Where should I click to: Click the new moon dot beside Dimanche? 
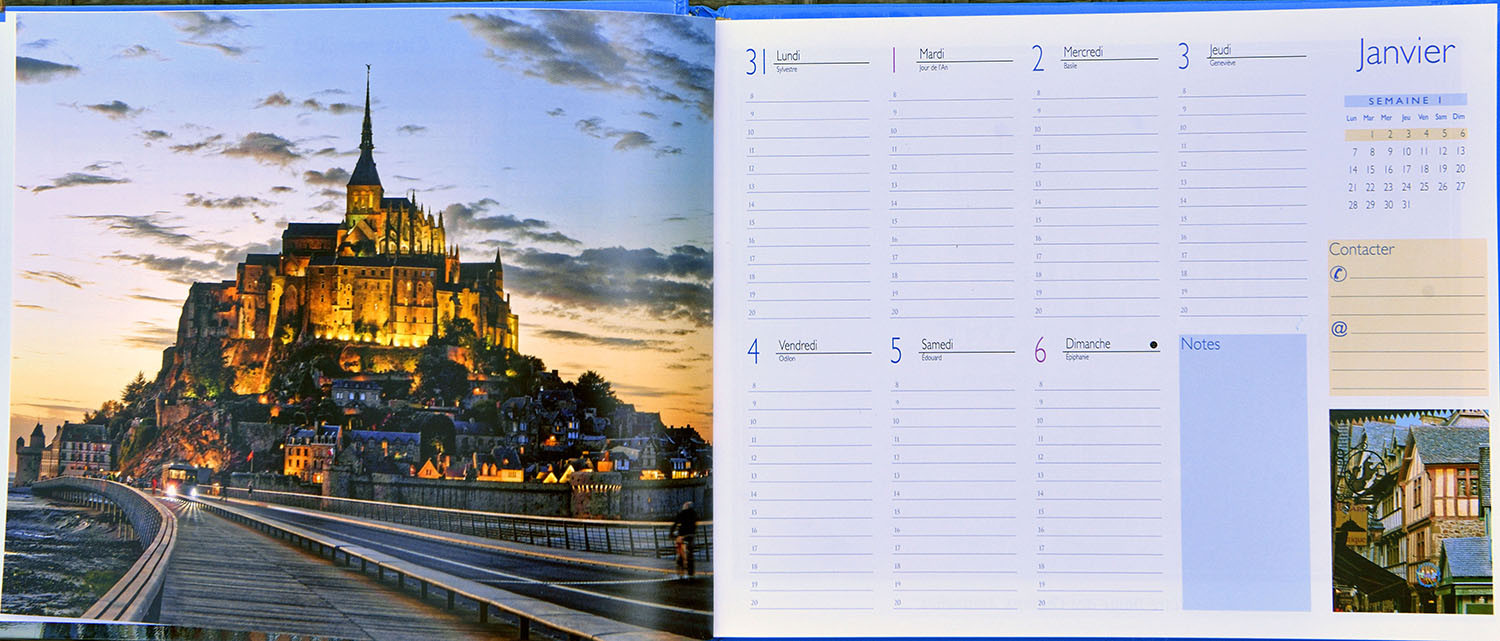click(1153, 345)
